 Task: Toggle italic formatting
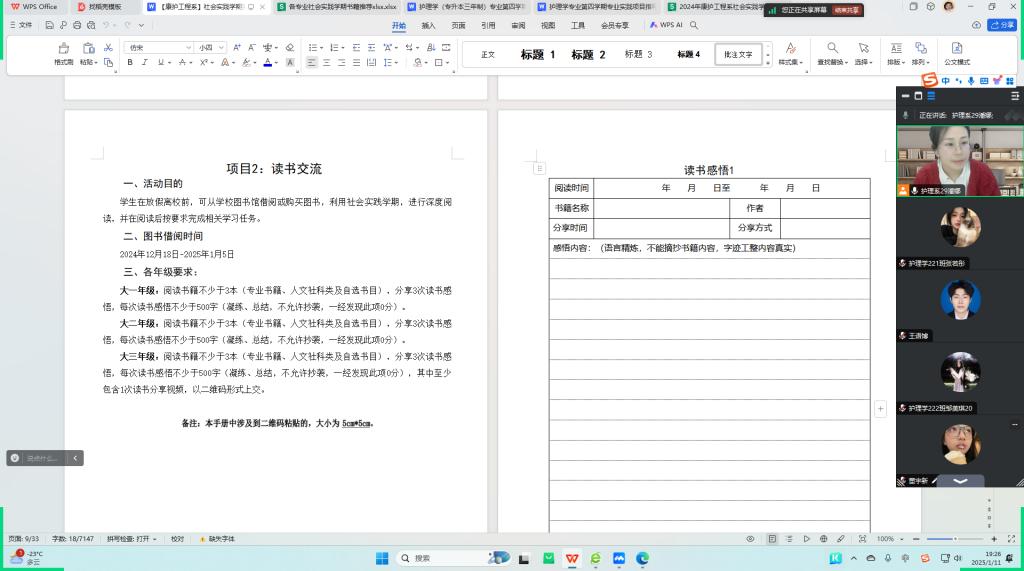[x=145, y=62]
